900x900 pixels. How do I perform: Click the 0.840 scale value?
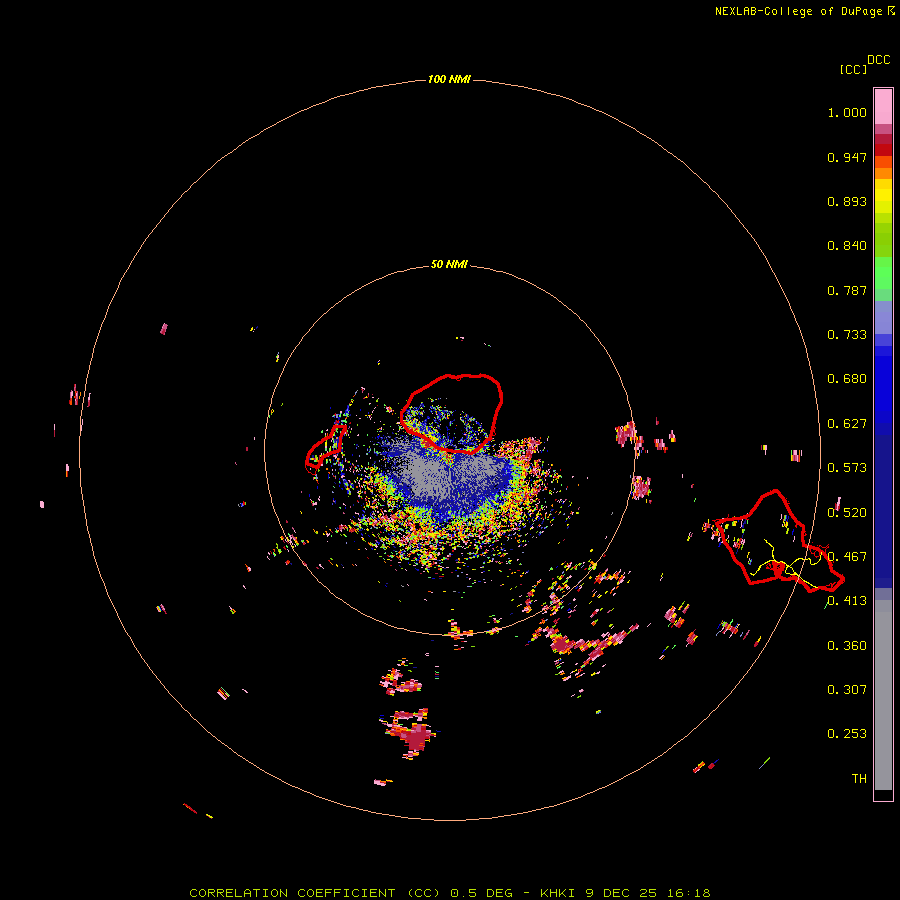[847, 246]
